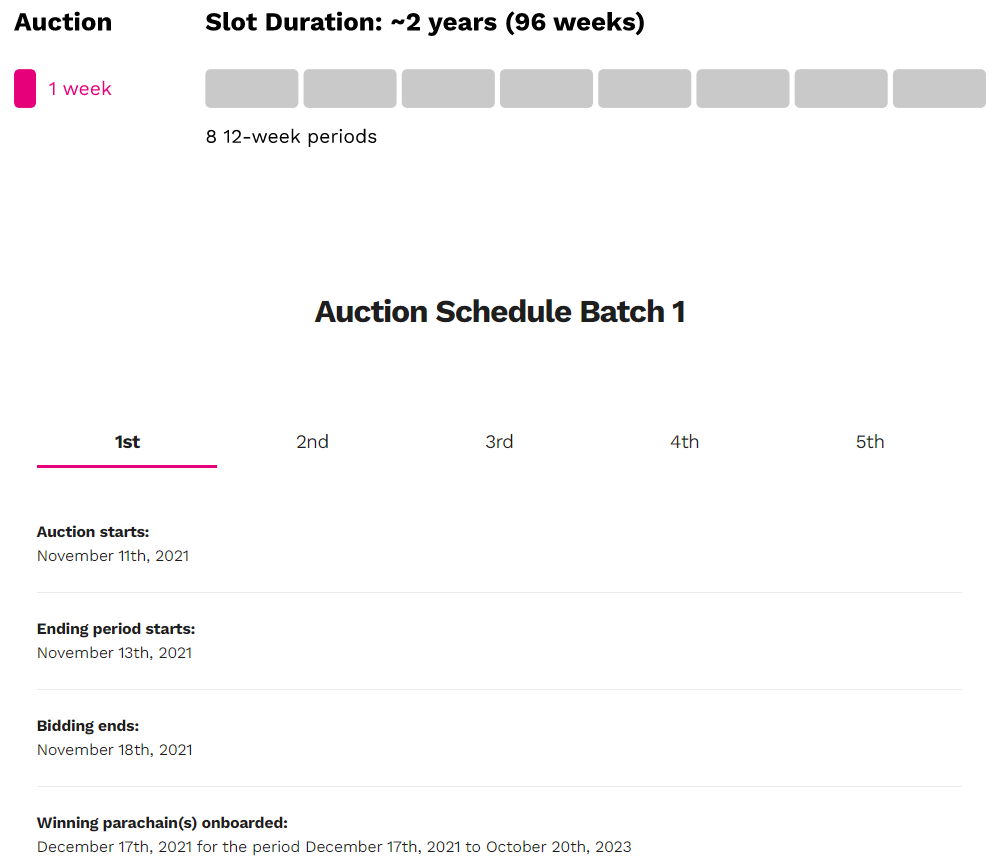Click the "November 11th, 2021" start date
997x866 pixels.
coord(113,556)
